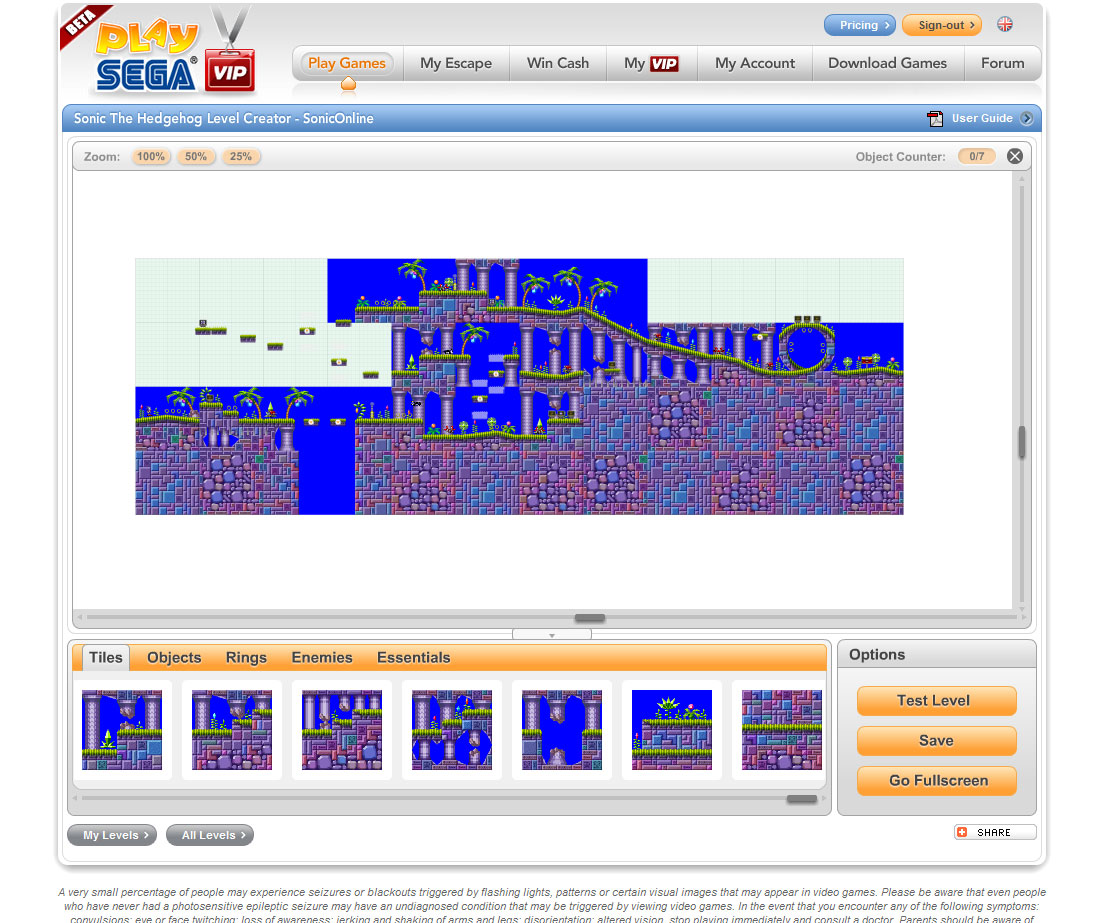Select the fourth tile thumbnail in the palette
The width and height of the screenshot is (1105, 923).
(452, 730)
